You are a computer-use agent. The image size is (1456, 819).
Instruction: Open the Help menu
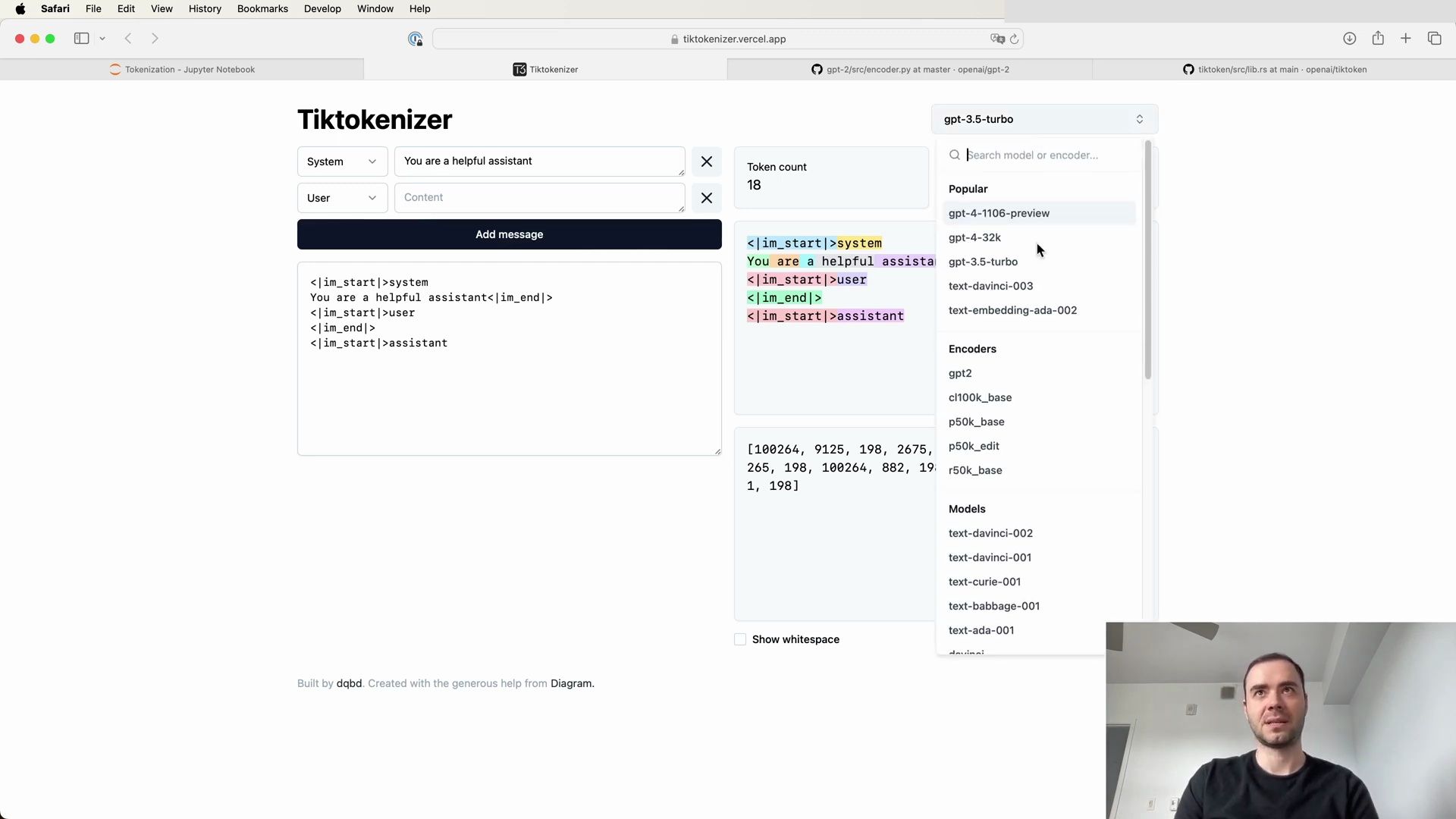tap(419, 9)
